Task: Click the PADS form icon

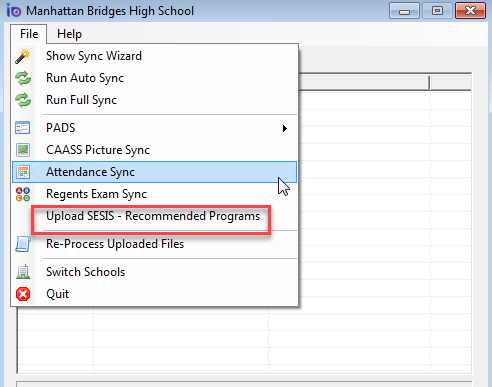Action: click(23, 128)
